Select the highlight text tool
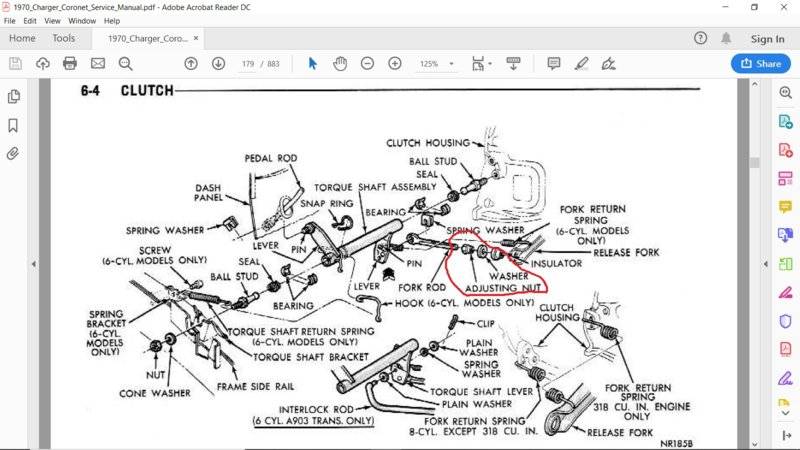800x450 pixels. click(581, 63)
